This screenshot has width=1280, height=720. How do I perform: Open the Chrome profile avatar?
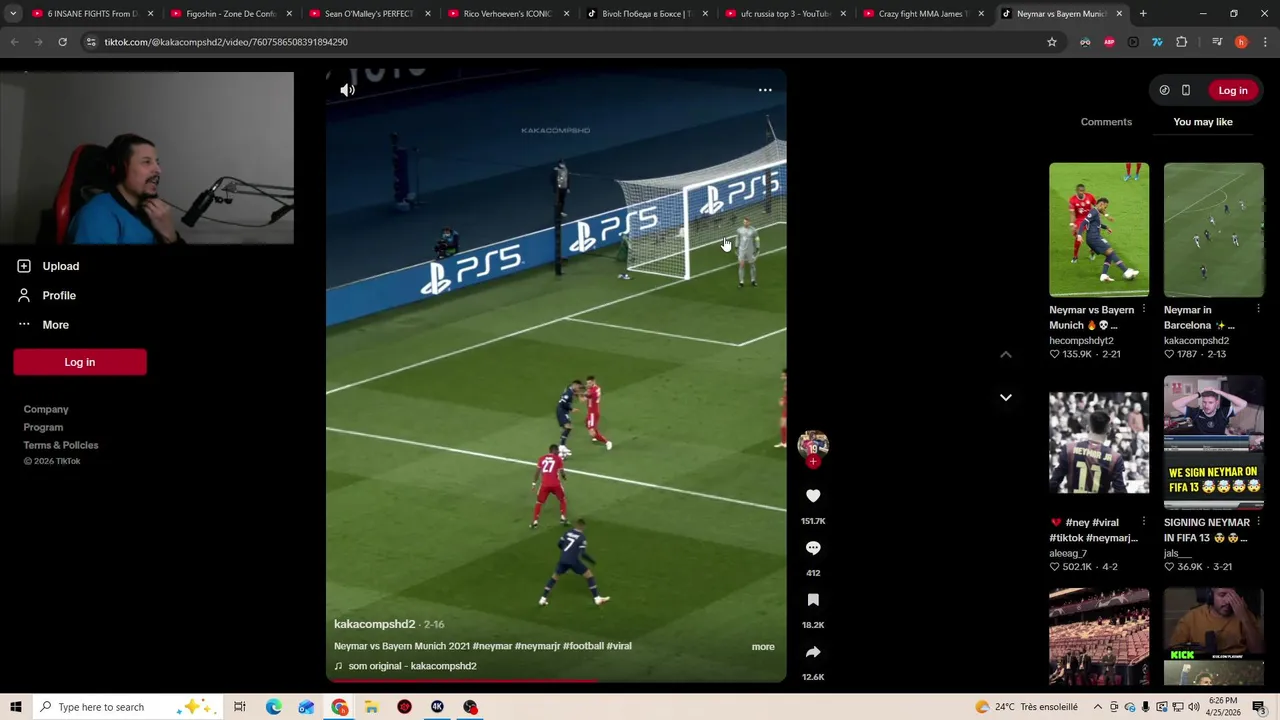pos(1241,42)
